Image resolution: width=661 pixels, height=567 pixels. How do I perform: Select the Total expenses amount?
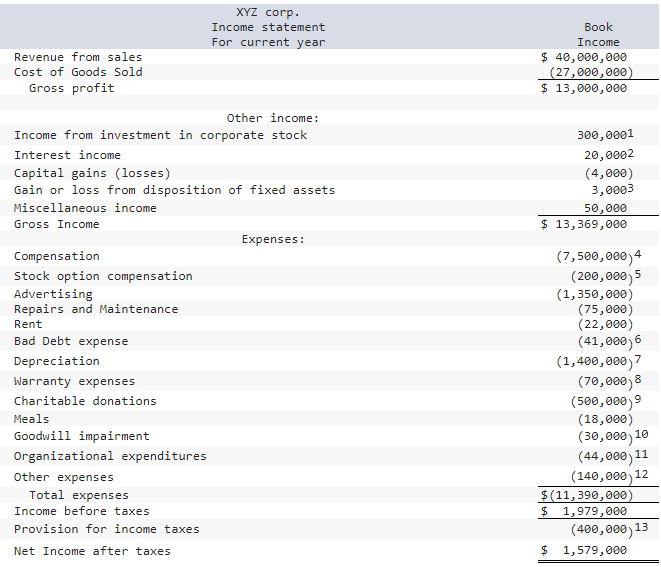point(587,495)
